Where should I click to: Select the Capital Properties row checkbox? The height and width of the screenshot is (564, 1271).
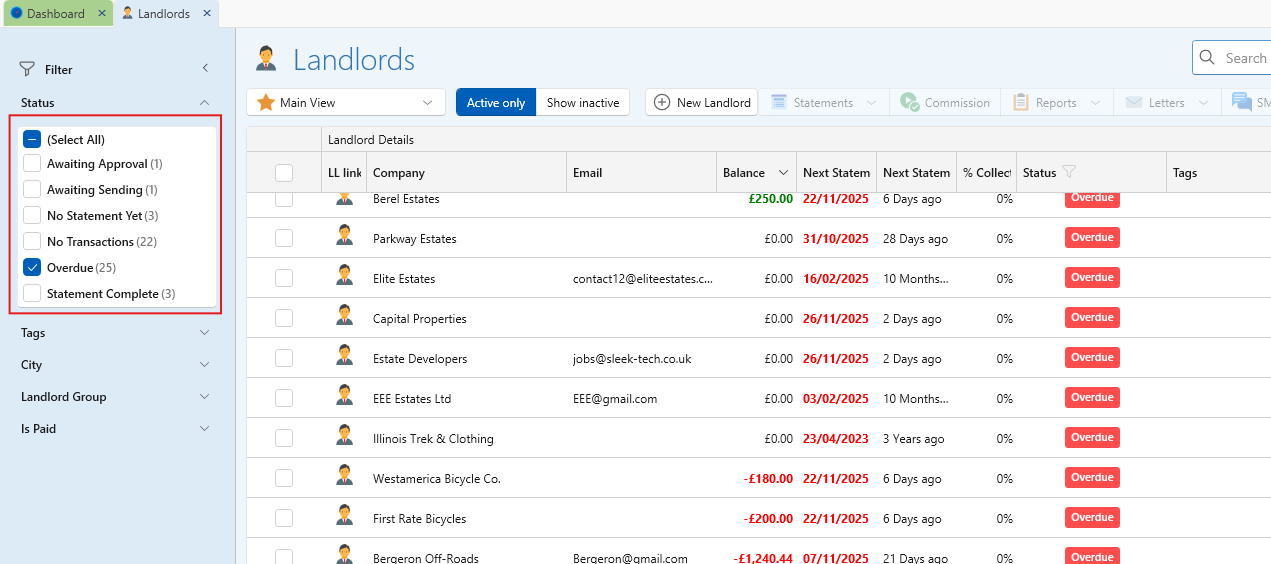(x=284, y=318)
